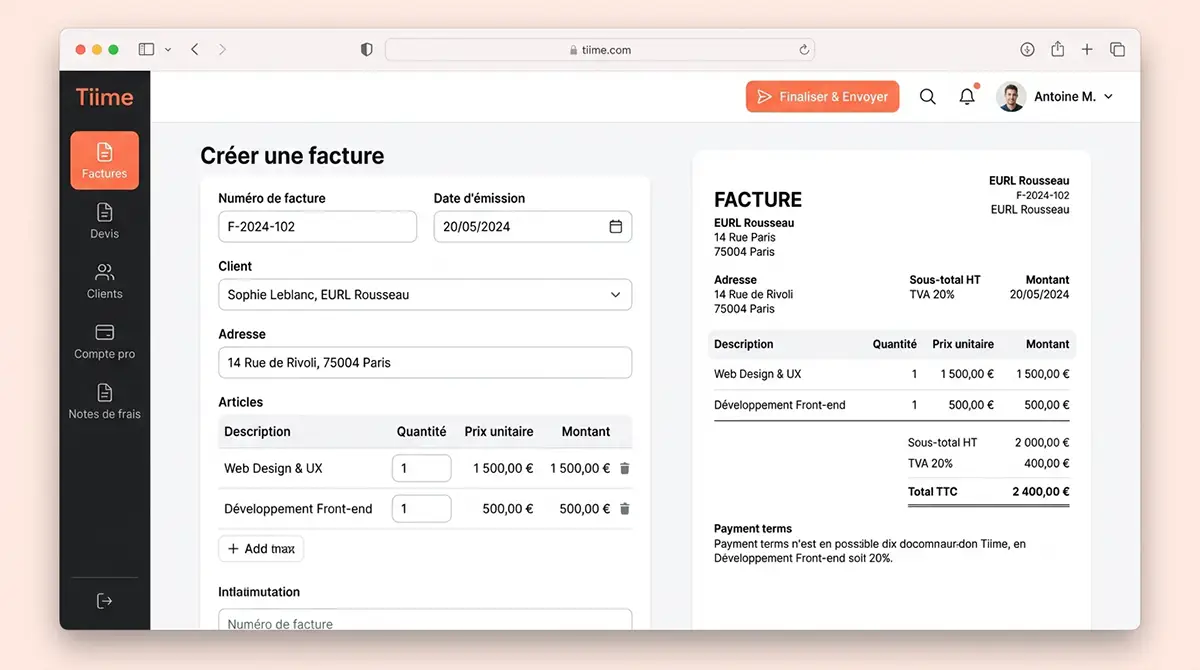Screen dimensions: 1200x670
Task: Reload the tiime.com page
Action: pos(804,49)
